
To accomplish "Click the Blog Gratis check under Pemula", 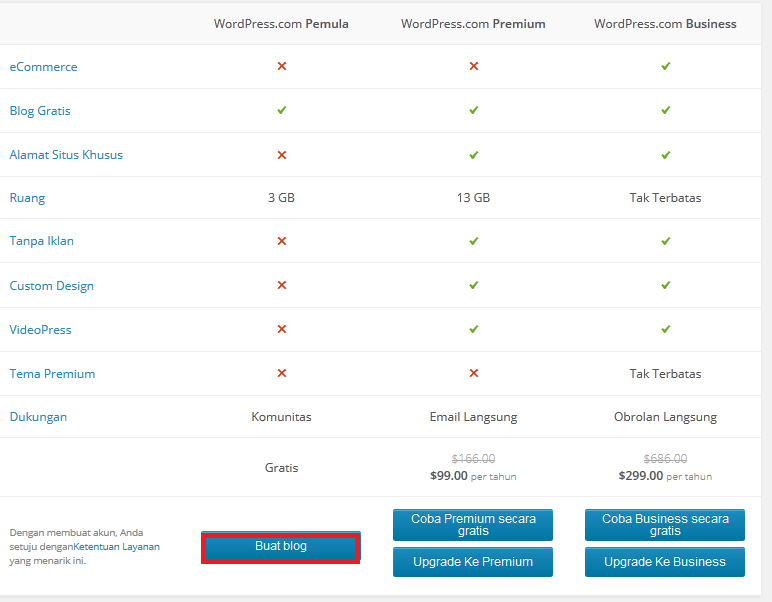I will click(x=282, y=110).
